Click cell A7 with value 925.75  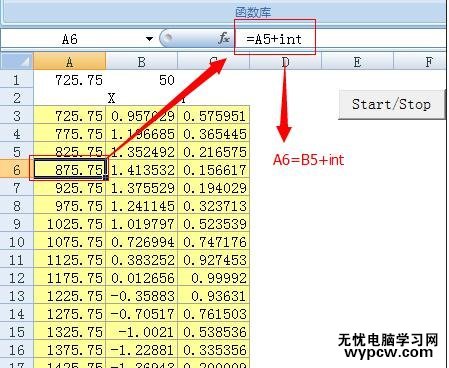pos(70,188)
